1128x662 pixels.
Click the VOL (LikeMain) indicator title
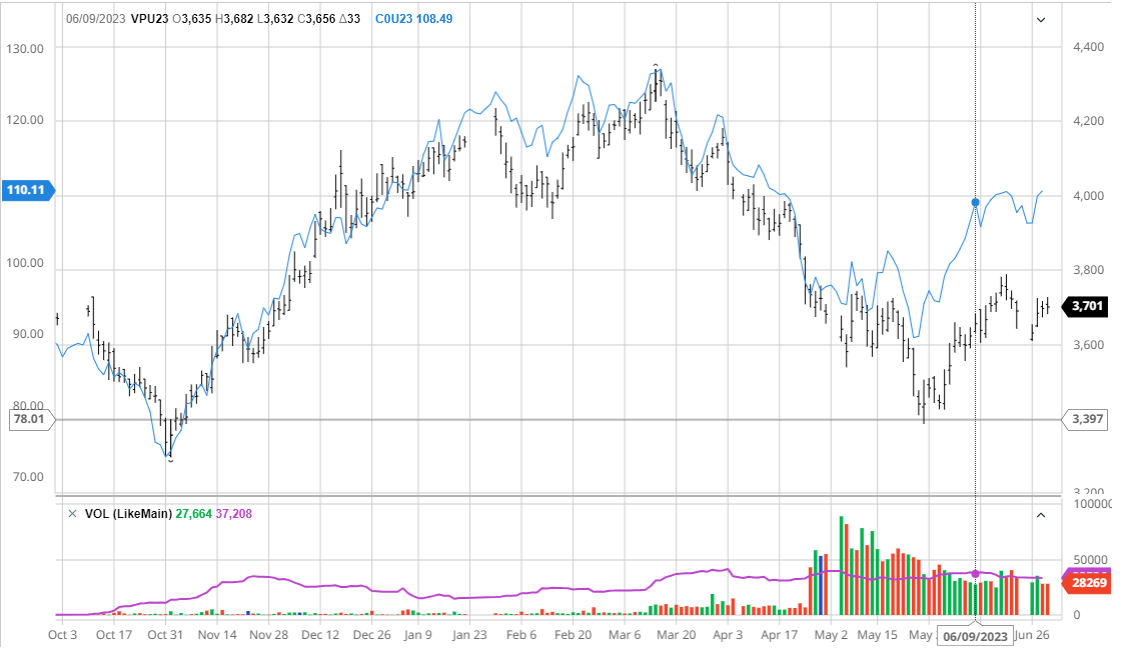tap(127, 513)
